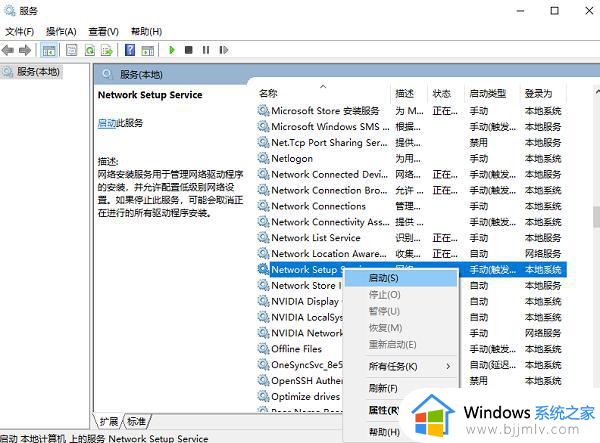Image resolution: width=600 pixels, height=443 pixels.
Task: Select the Network Connections service name
Action: (x=318, y=206)
